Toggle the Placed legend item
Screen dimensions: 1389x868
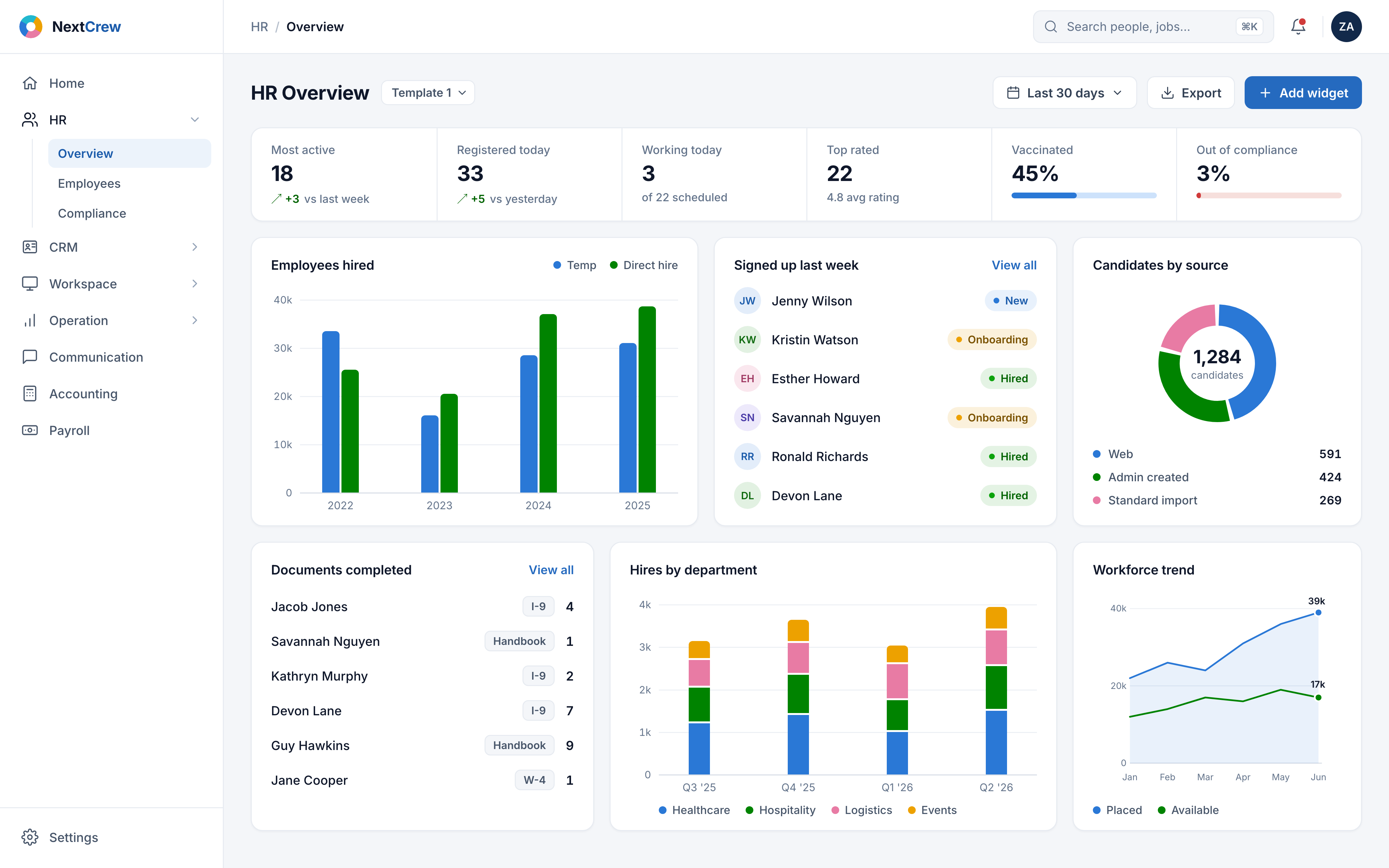tap(1118, 810)
